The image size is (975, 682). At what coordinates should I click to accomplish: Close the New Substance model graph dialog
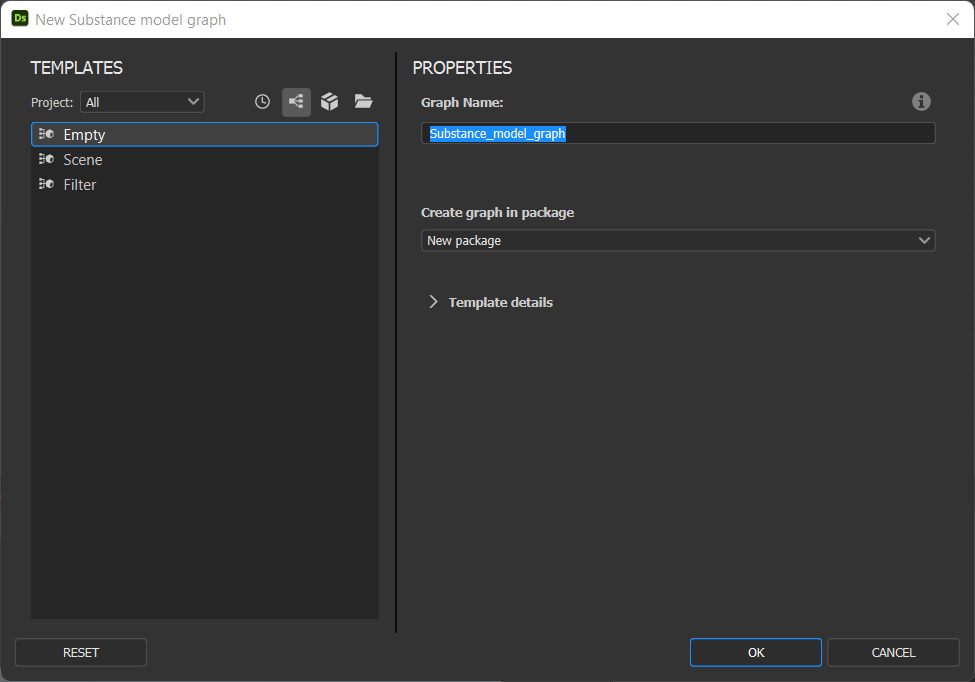click(x=953, y=19)
